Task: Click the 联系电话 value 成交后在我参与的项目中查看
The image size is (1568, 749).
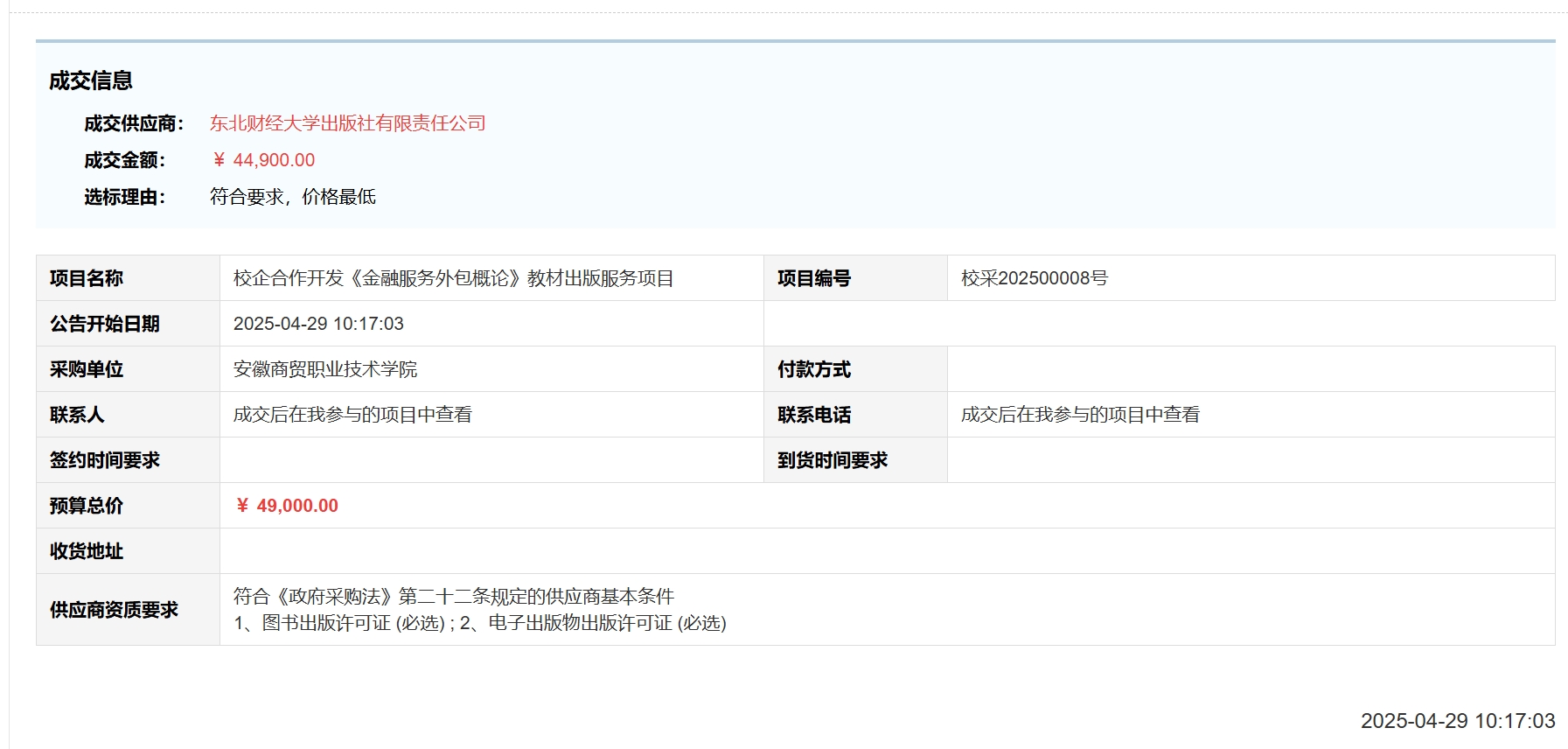Action: [1080, 415]
